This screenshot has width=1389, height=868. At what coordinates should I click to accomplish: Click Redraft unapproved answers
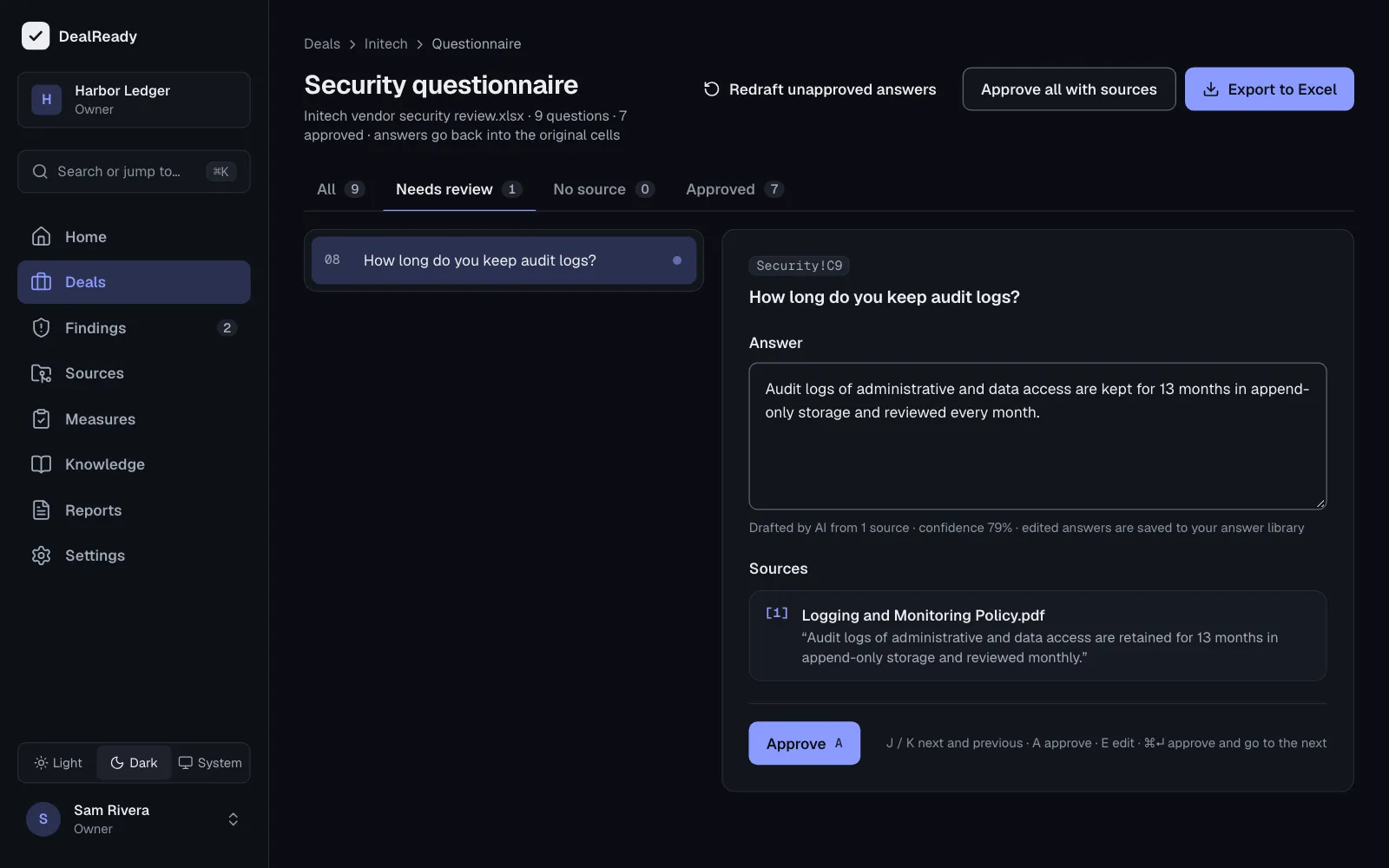tap(820, 89)
